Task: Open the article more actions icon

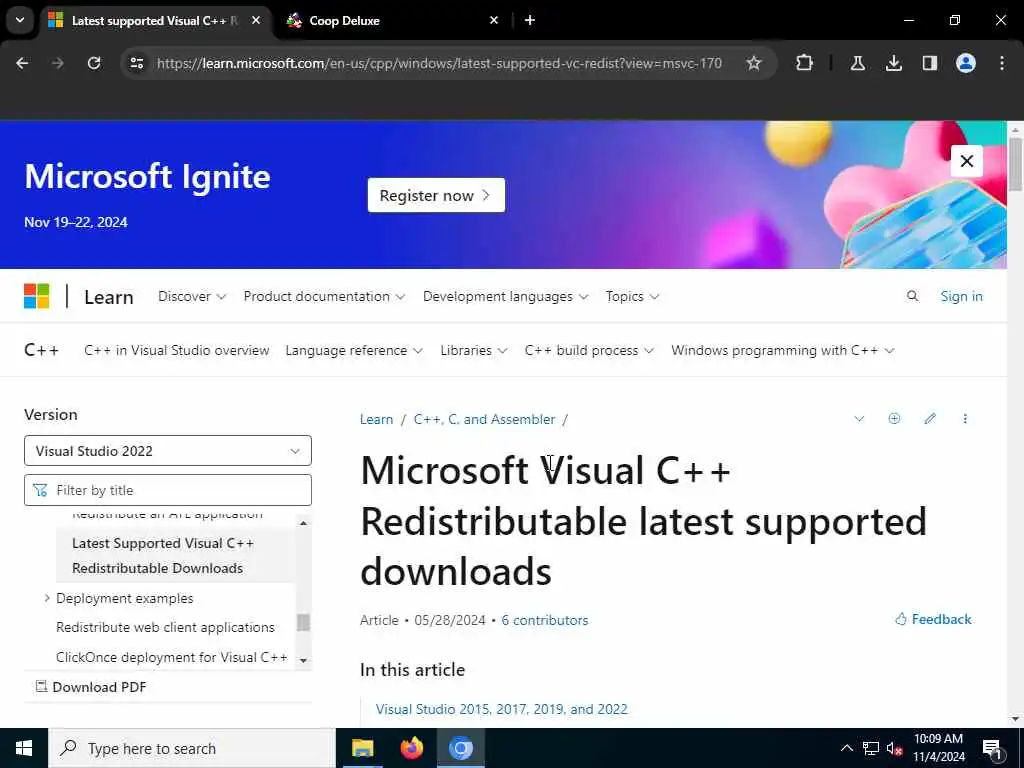Action: coord(965,419)
